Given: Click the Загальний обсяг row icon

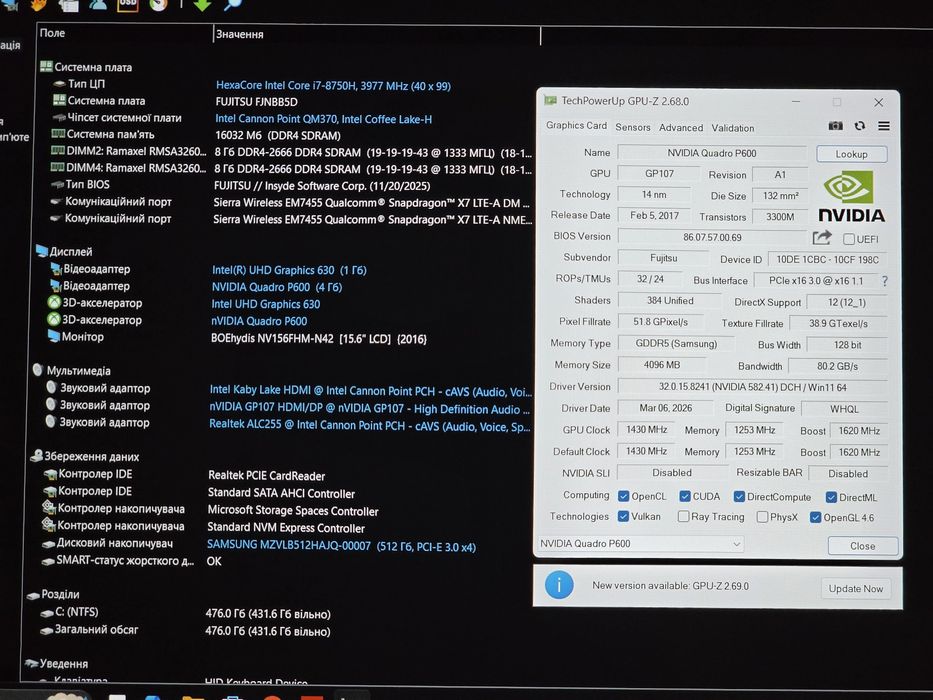Looking at the screenshot, I should [47, 630].
